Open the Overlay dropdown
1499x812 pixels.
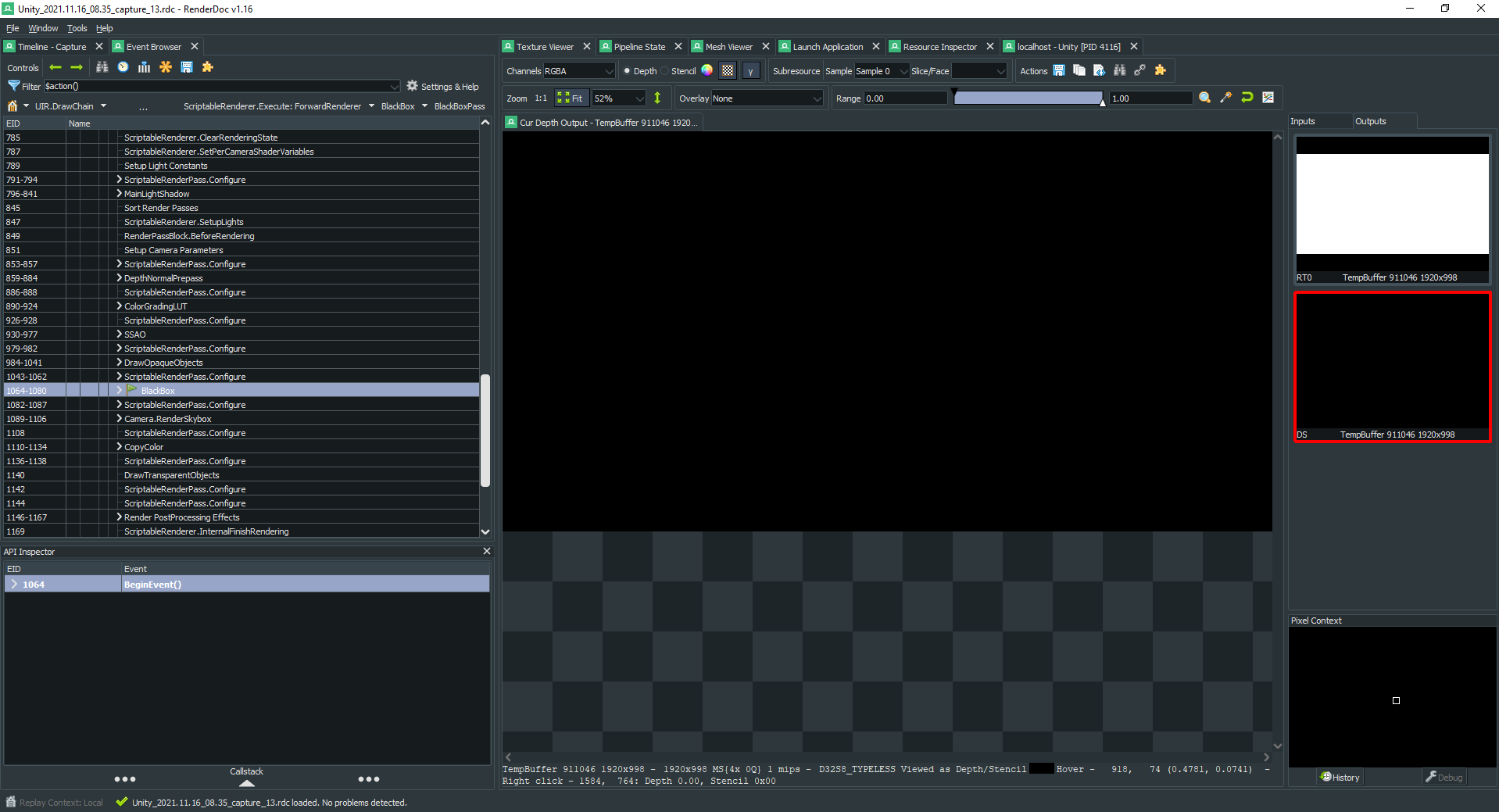tap(766, 98)
